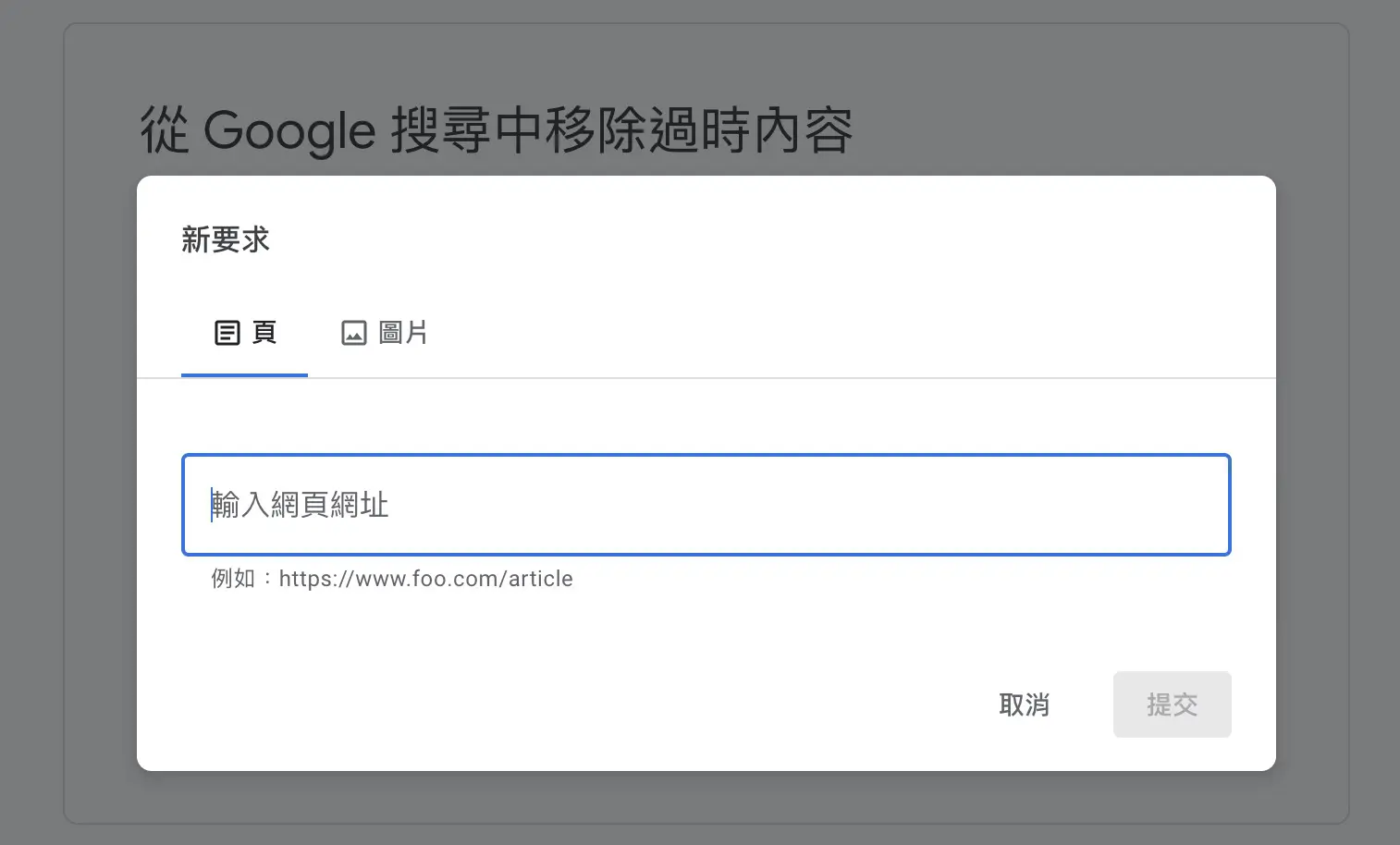Click the 取消 cancel button

tap(1025, 704)
